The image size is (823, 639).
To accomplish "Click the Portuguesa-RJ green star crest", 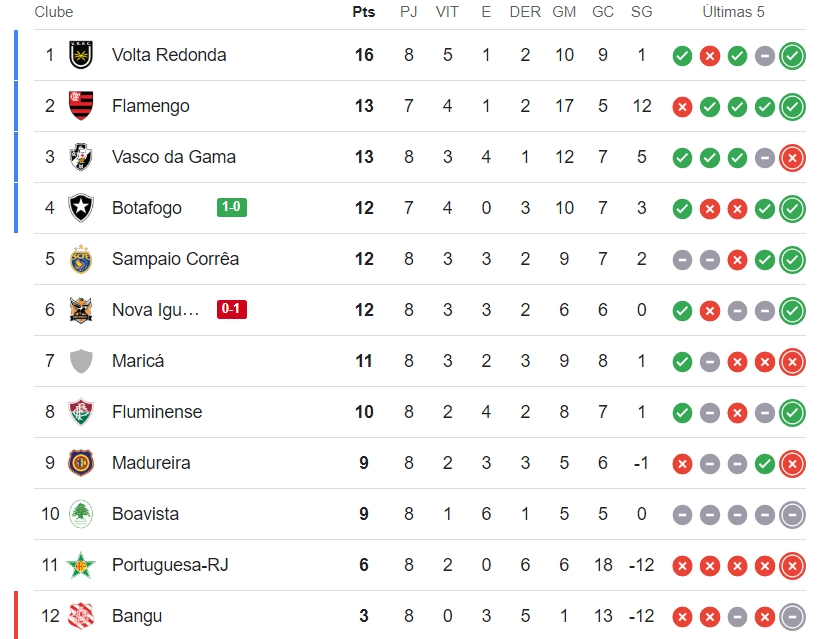I will [81, 565].
